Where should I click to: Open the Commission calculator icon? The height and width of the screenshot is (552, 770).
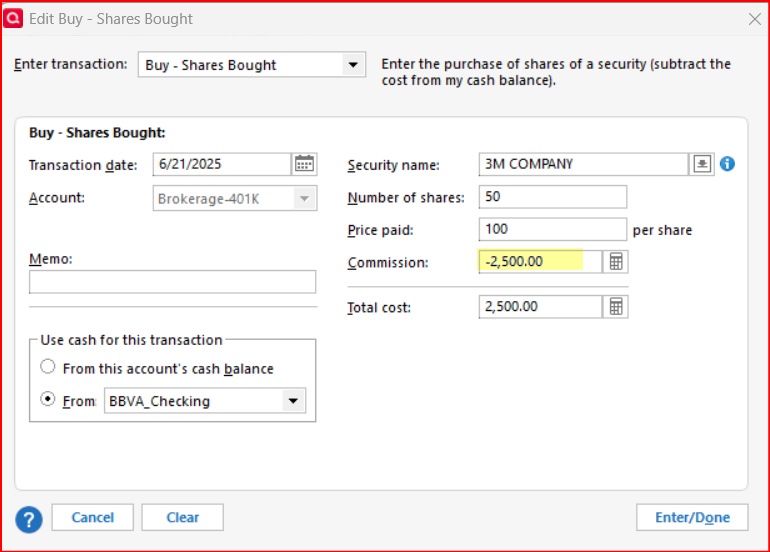point(616,262)
